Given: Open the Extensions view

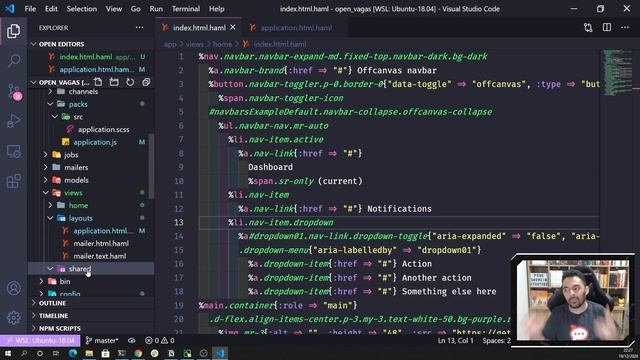Looking at the screenshot, I should (x=13, y=181).
